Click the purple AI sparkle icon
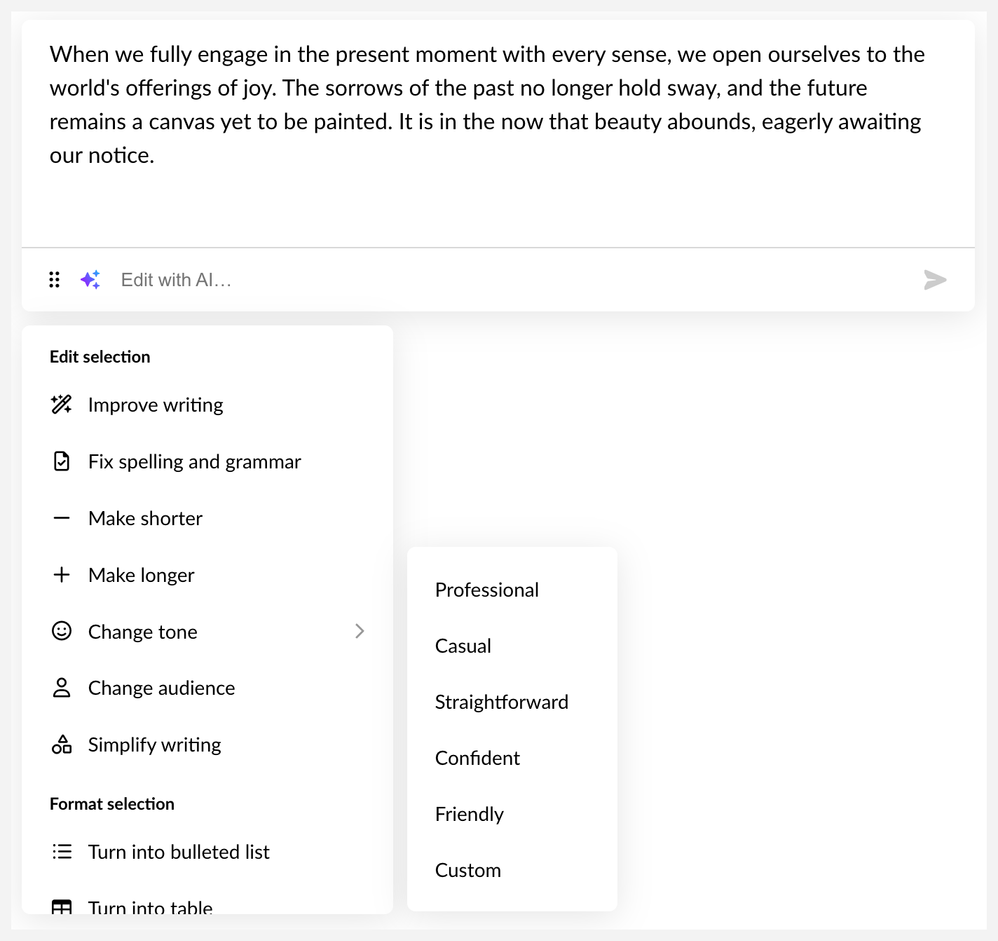 point(90,280)
